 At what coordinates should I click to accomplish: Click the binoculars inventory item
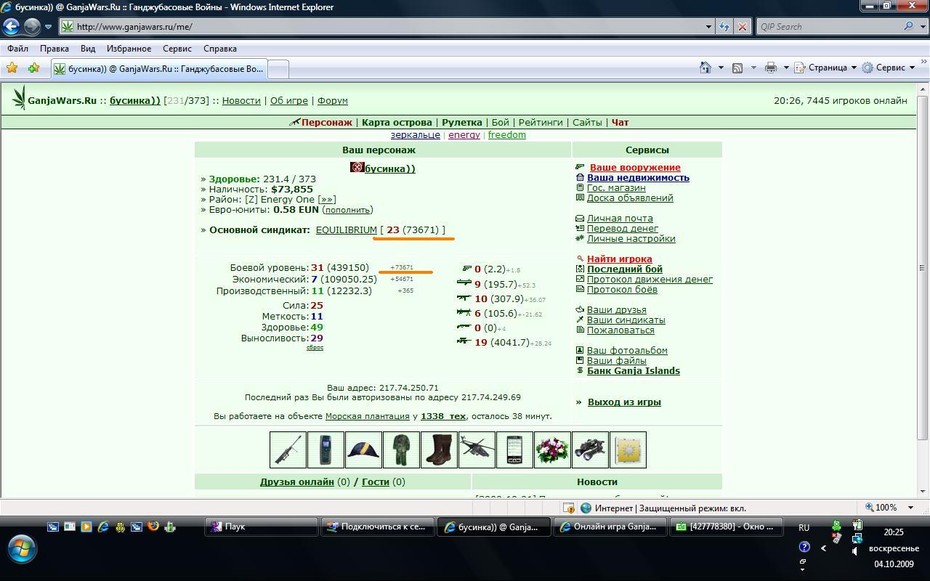click(591, 449)
